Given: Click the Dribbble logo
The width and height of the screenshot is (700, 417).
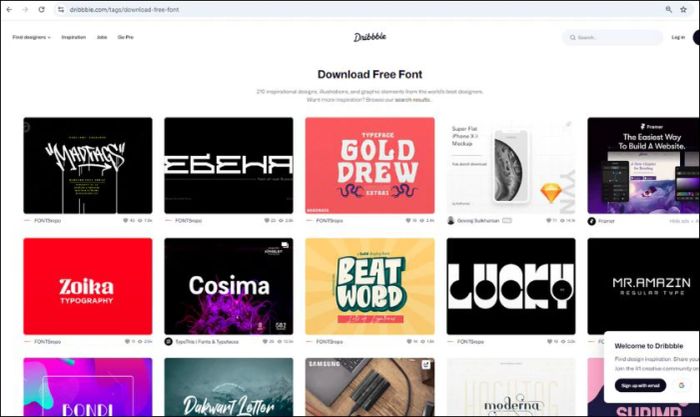Looking at the screenshot, I should [x=370, y=37].
